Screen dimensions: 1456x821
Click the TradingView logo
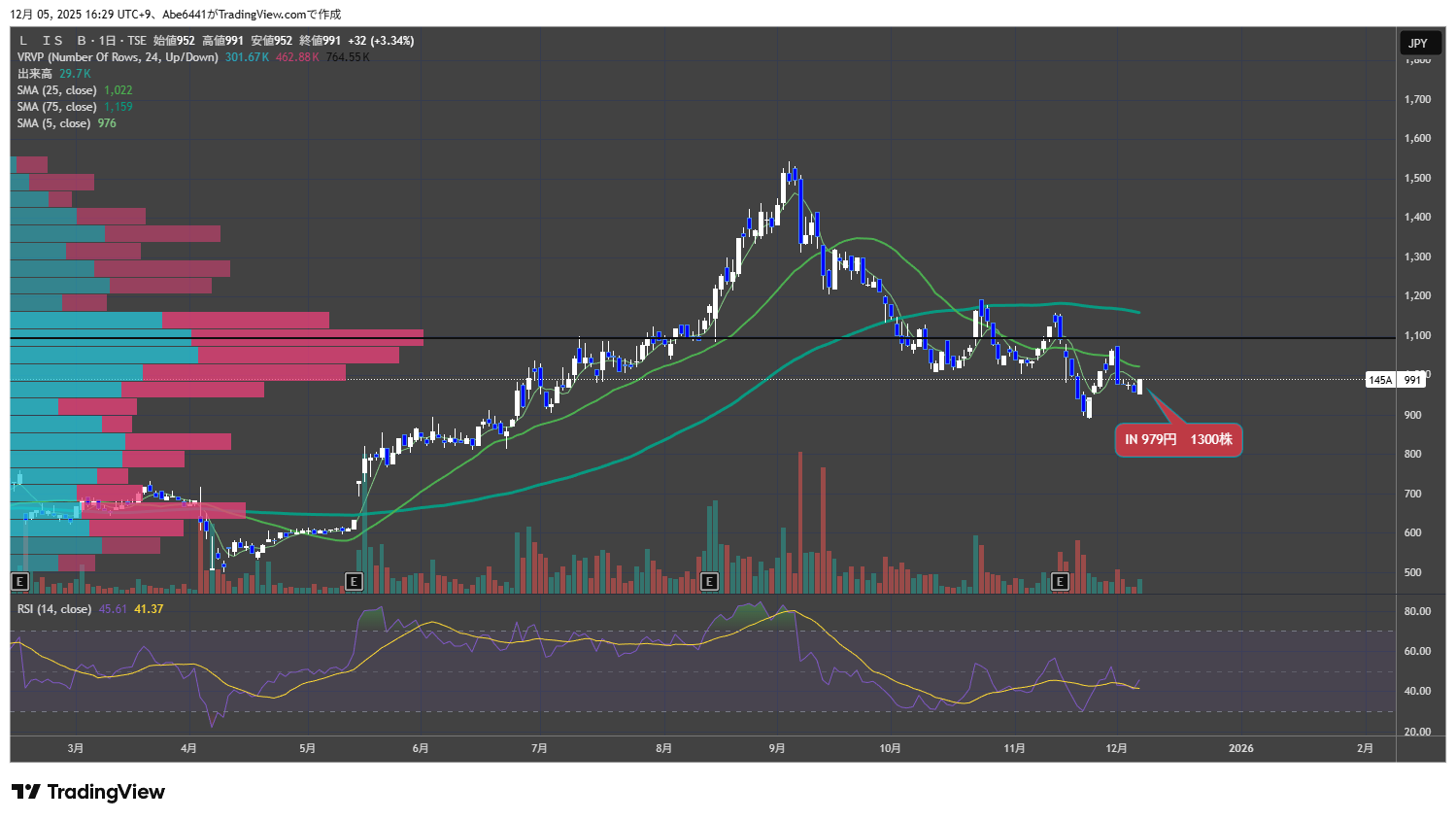click(x=88, y=792)
